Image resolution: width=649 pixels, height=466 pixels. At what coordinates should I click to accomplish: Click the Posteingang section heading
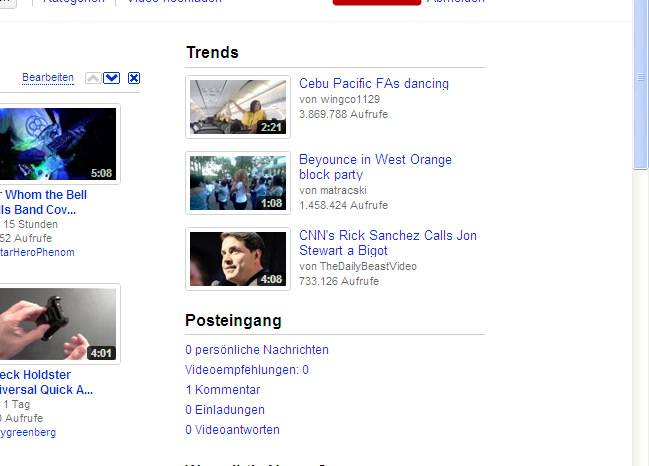[233, 320]
